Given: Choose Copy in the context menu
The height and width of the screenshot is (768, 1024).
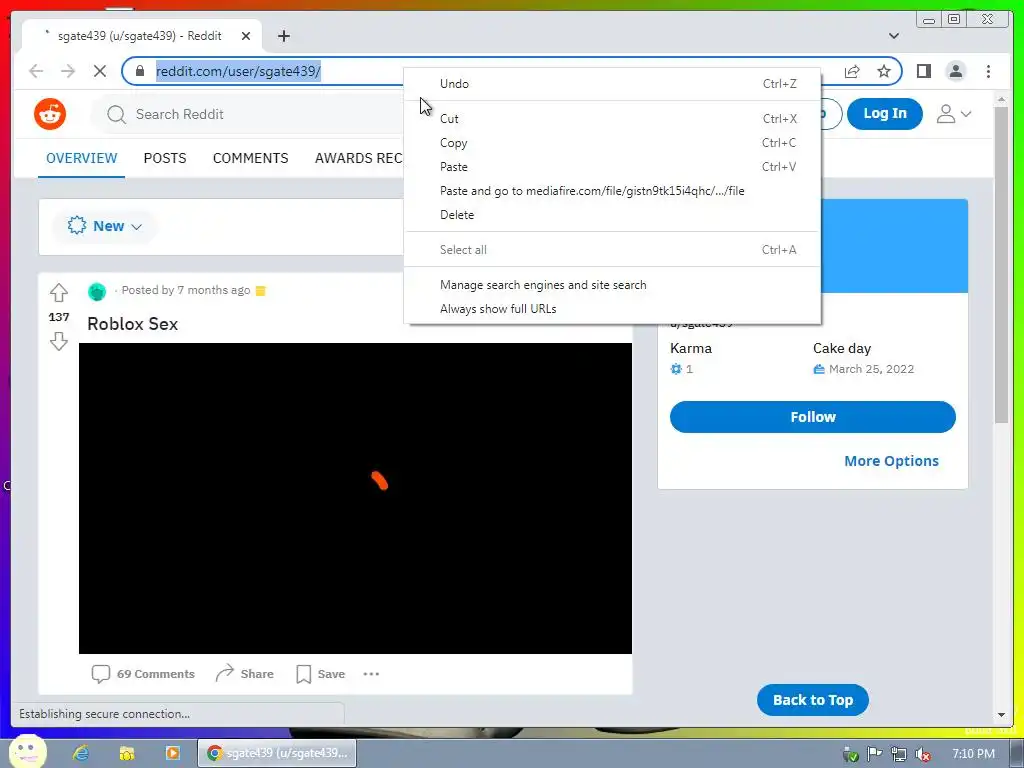Looking at the screenshot, I should coord(613,143).
